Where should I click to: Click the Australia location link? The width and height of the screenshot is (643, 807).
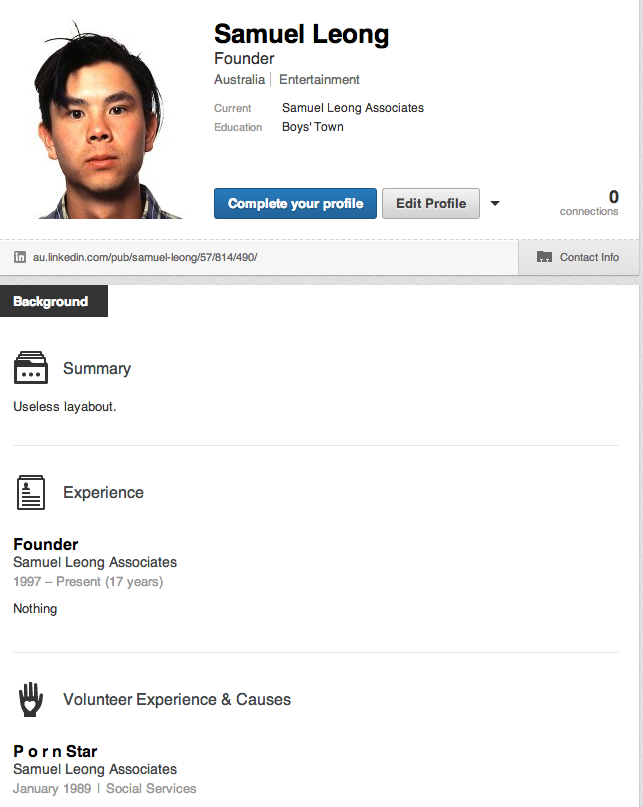[239, 79]
